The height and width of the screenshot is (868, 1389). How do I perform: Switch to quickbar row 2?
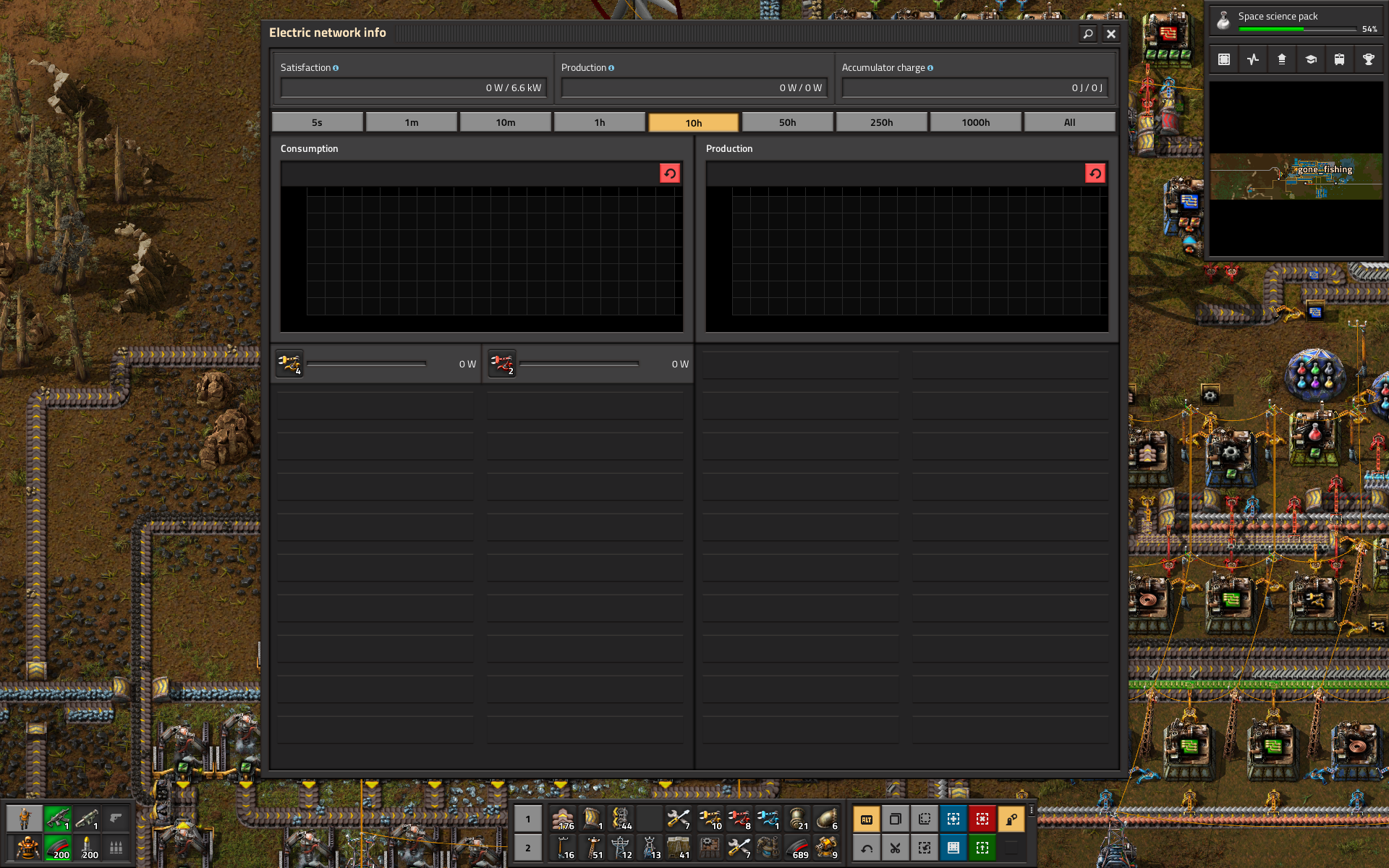pos(527,848)
